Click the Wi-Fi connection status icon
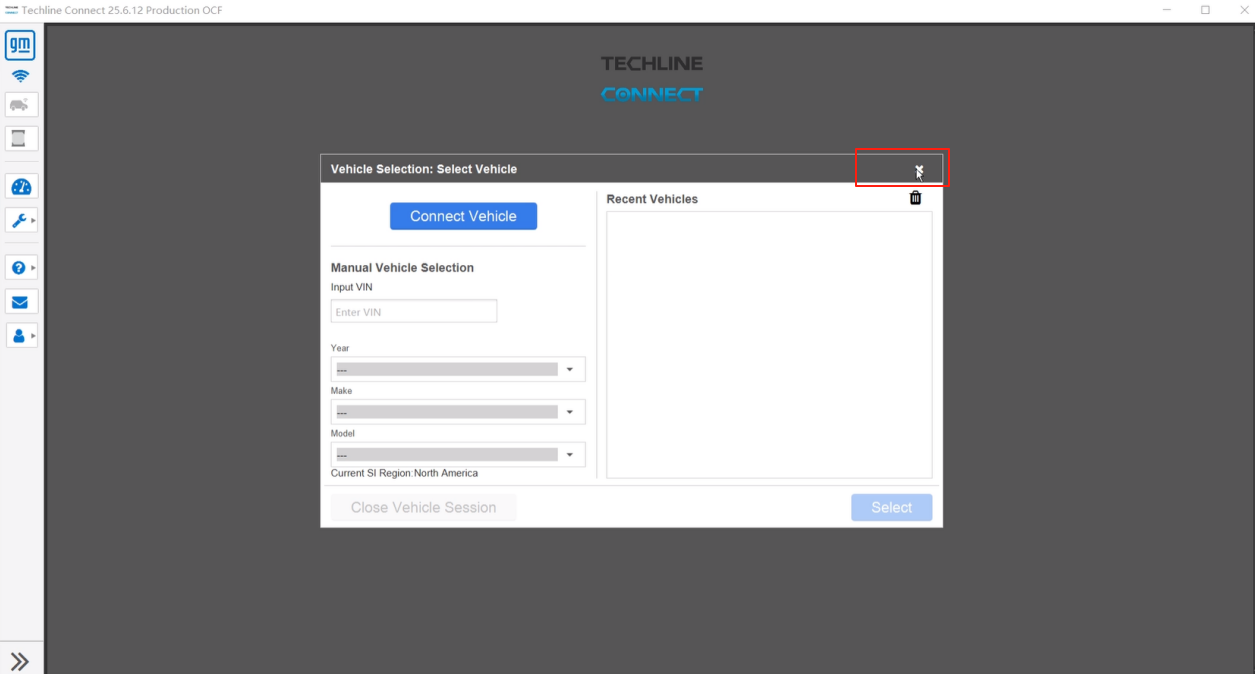This screenshot has height=674, width=1255. (x=20, y=76)
